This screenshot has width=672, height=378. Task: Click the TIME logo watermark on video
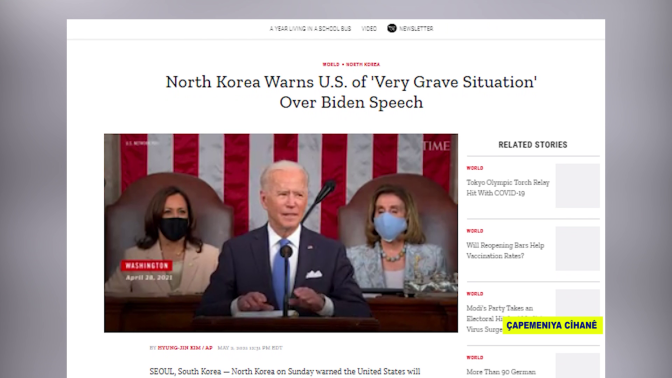click(x=436, y=146)
